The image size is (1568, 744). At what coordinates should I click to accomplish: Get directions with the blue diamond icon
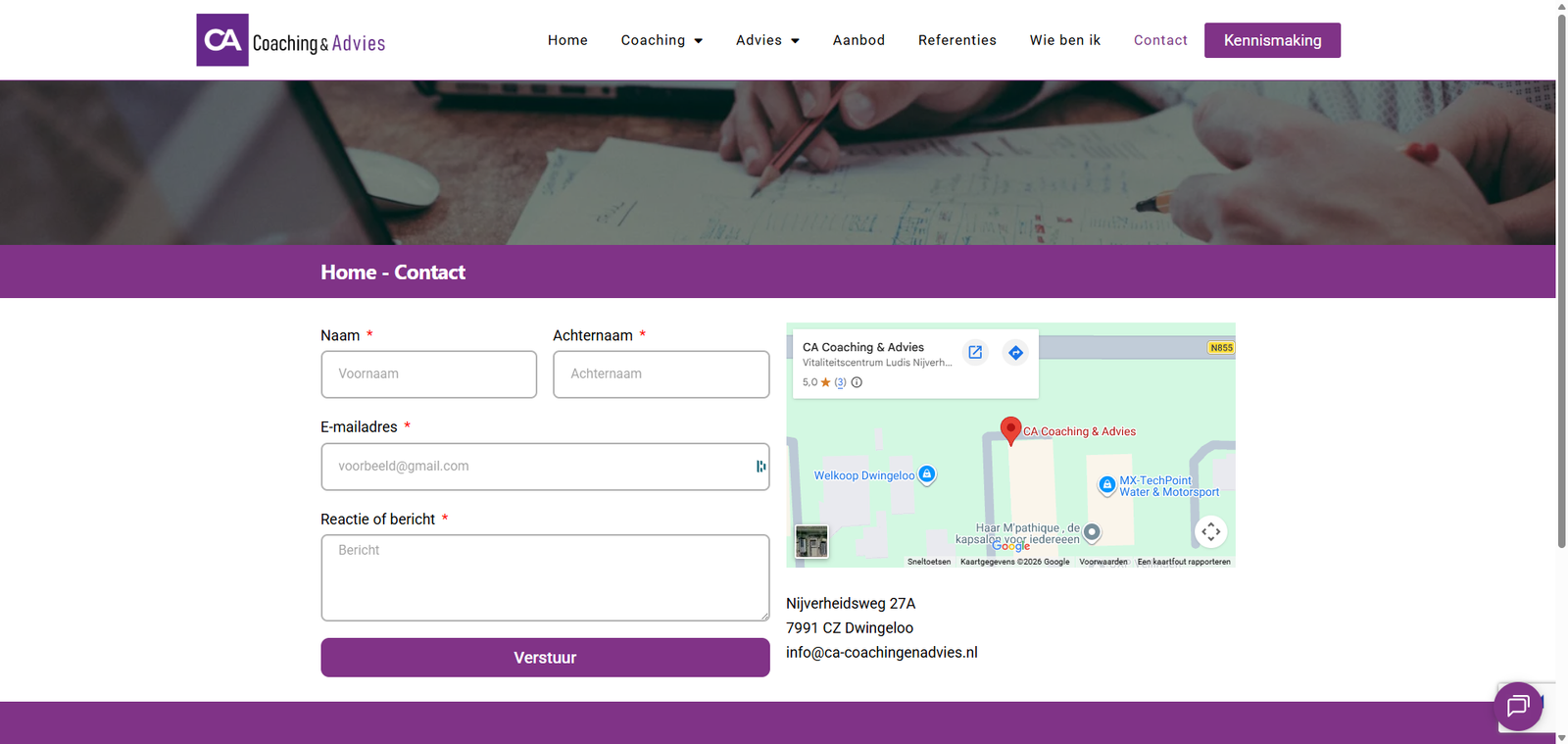(1016, 353)
